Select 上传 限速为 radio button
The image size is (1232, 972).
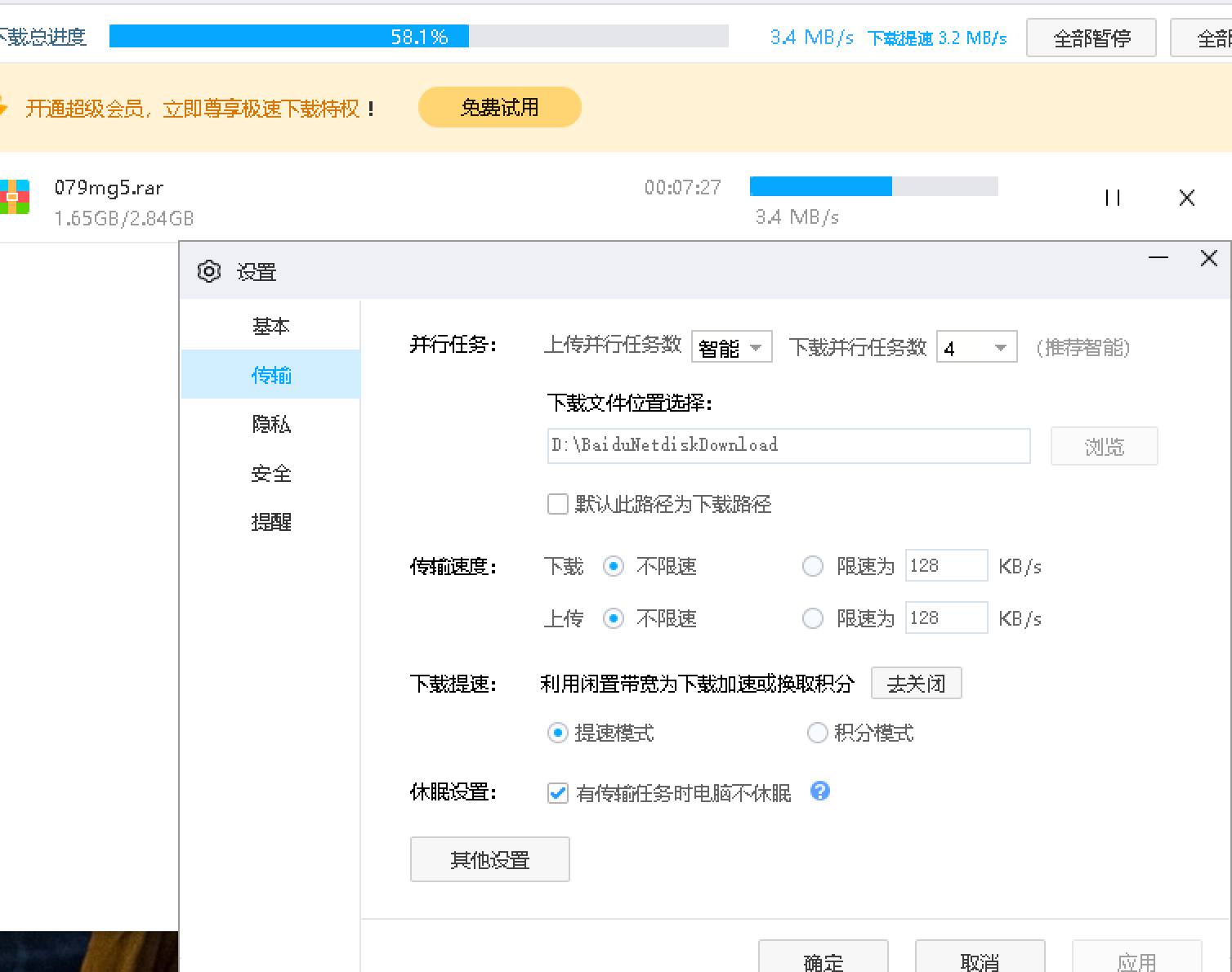tap(813, 618)
